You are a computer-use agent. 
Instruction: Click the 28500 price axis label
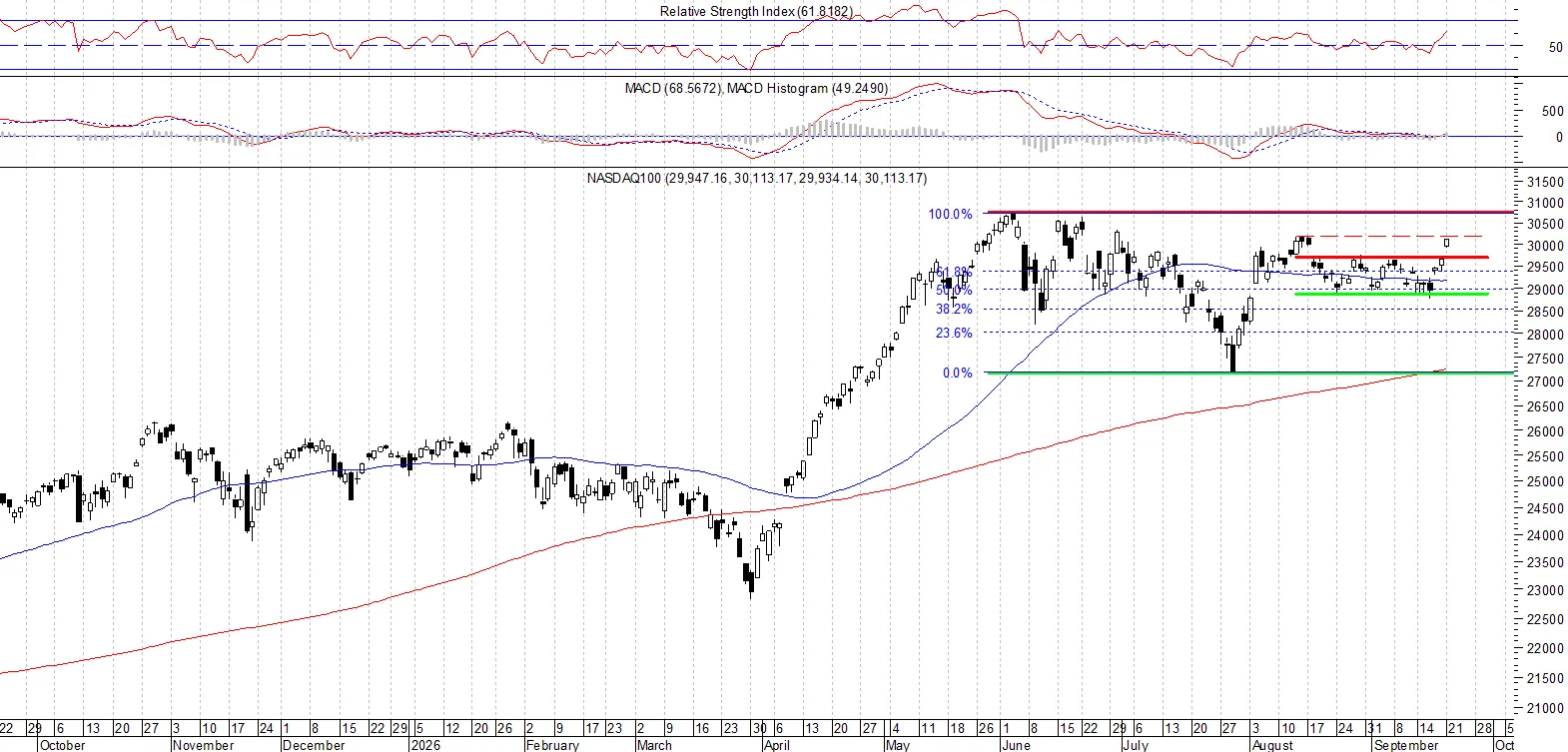(x=1545, y=313)
